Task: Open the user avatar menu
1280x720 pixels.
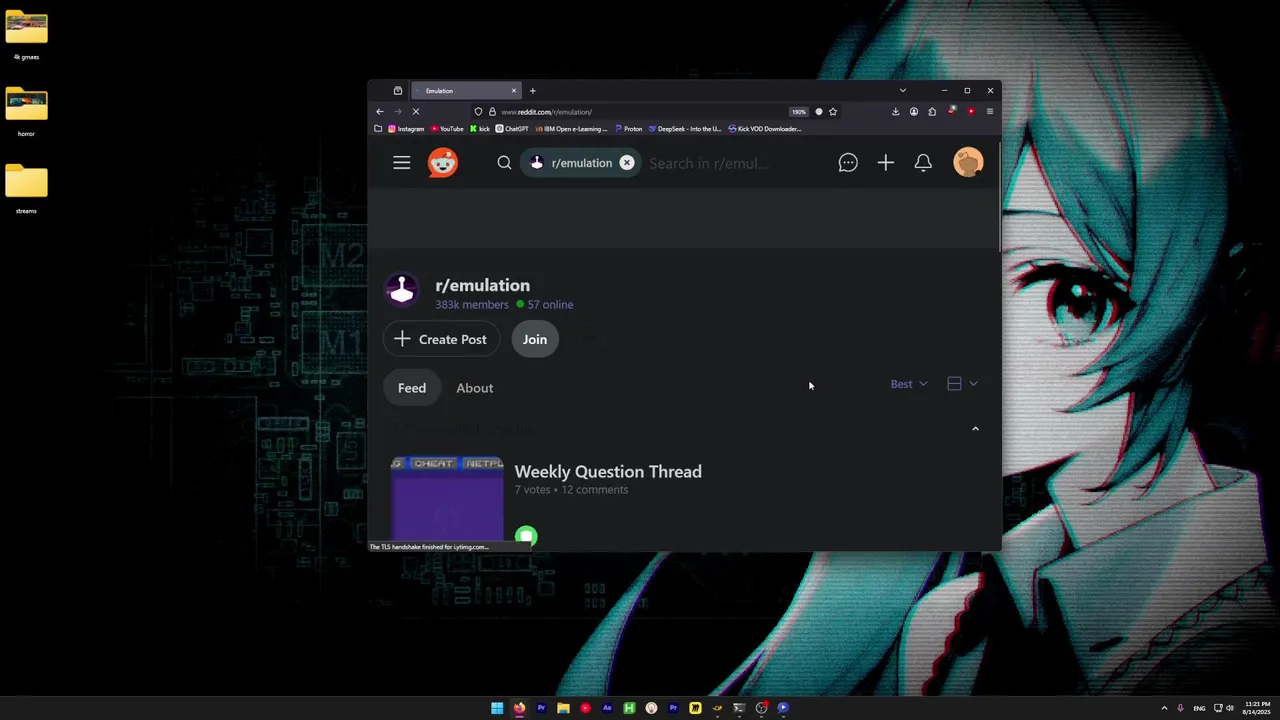Action: [968, 162]
